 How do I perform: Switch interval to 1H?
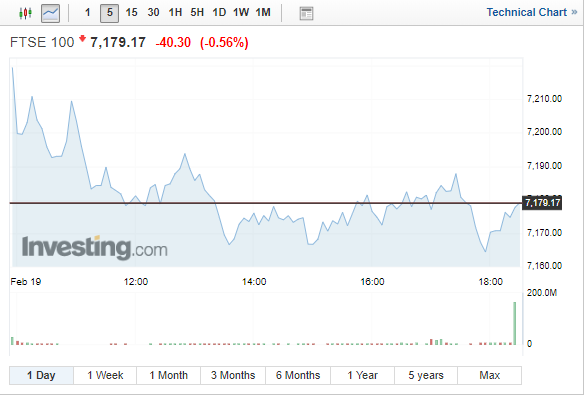[x=175, y=13]
